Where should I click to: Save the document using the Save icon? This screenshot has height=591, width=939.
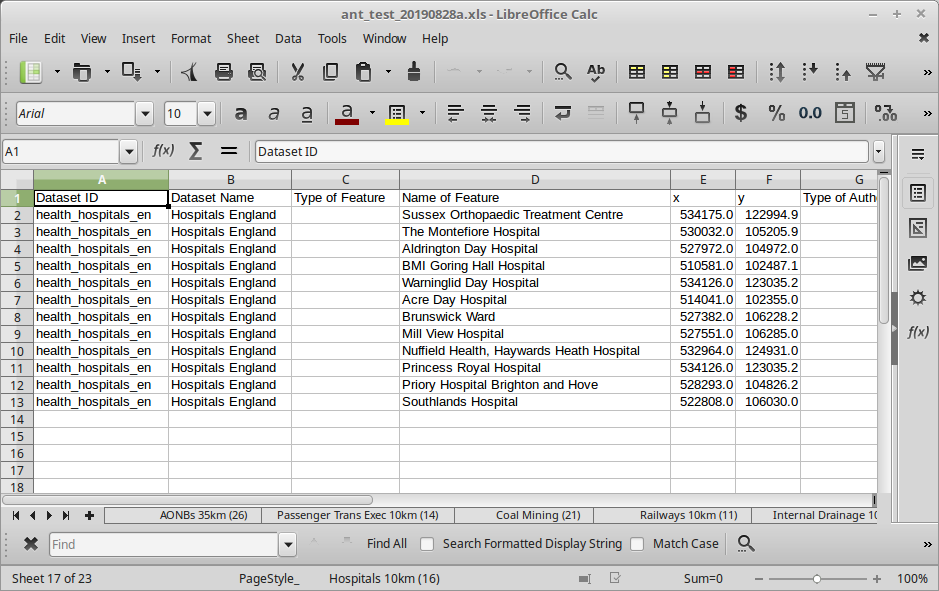tap(131, 72)
